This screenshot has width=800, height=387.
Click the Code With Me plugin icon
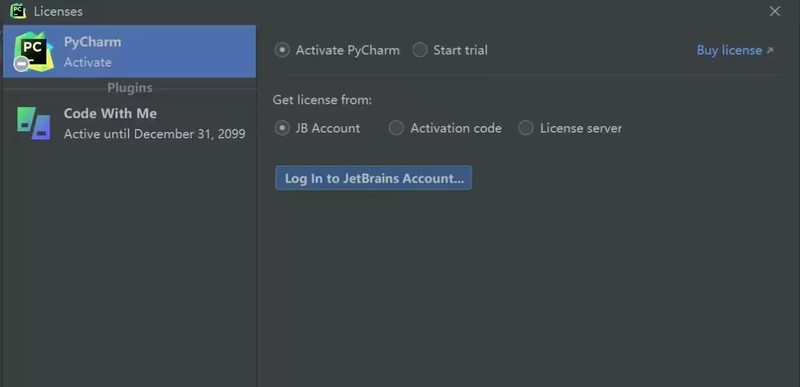click(x=34, y=123)
